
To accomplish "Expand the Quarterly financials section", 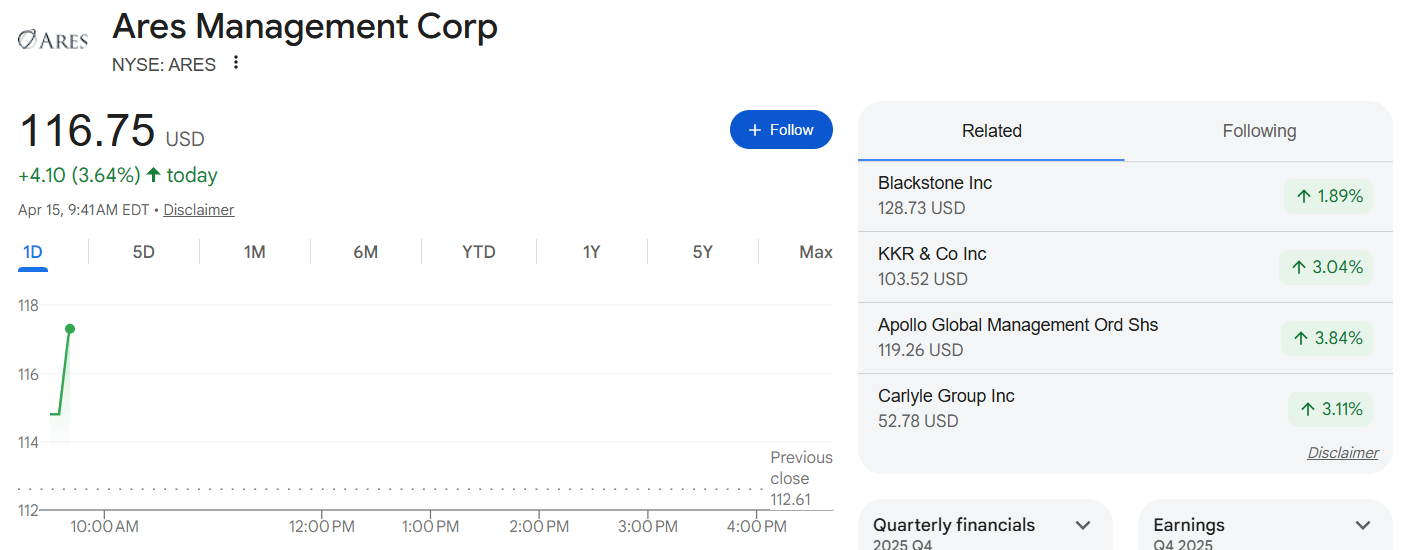I will (x=1082, y=525).
